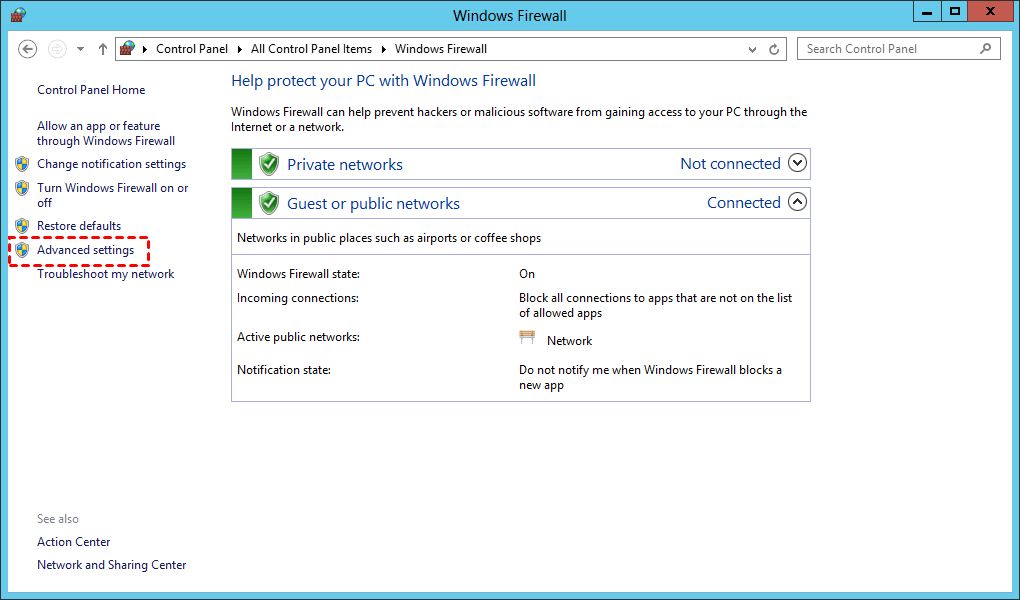This screenshot has height=600, width=1020.
Task: Open Troubleshoot my network
Action: 105,274
